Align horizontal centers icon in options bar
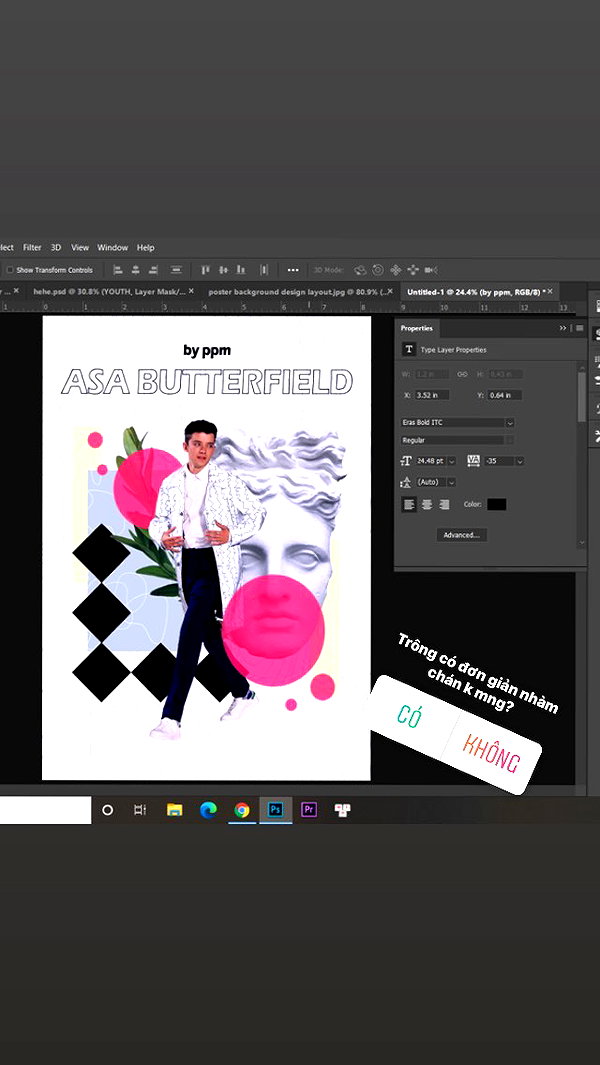 (x=135, y=270)
